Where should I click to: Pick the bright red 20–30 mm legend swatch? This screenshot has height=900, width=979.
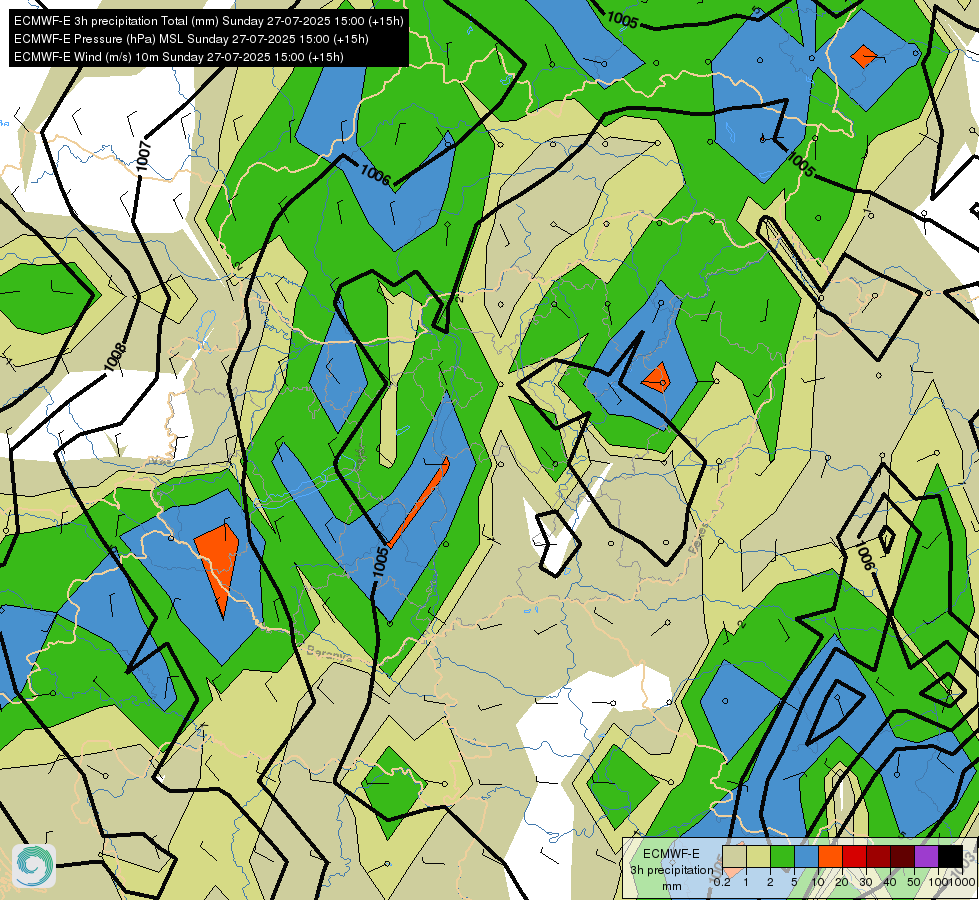pyautogui.click(x=854, y=856)
